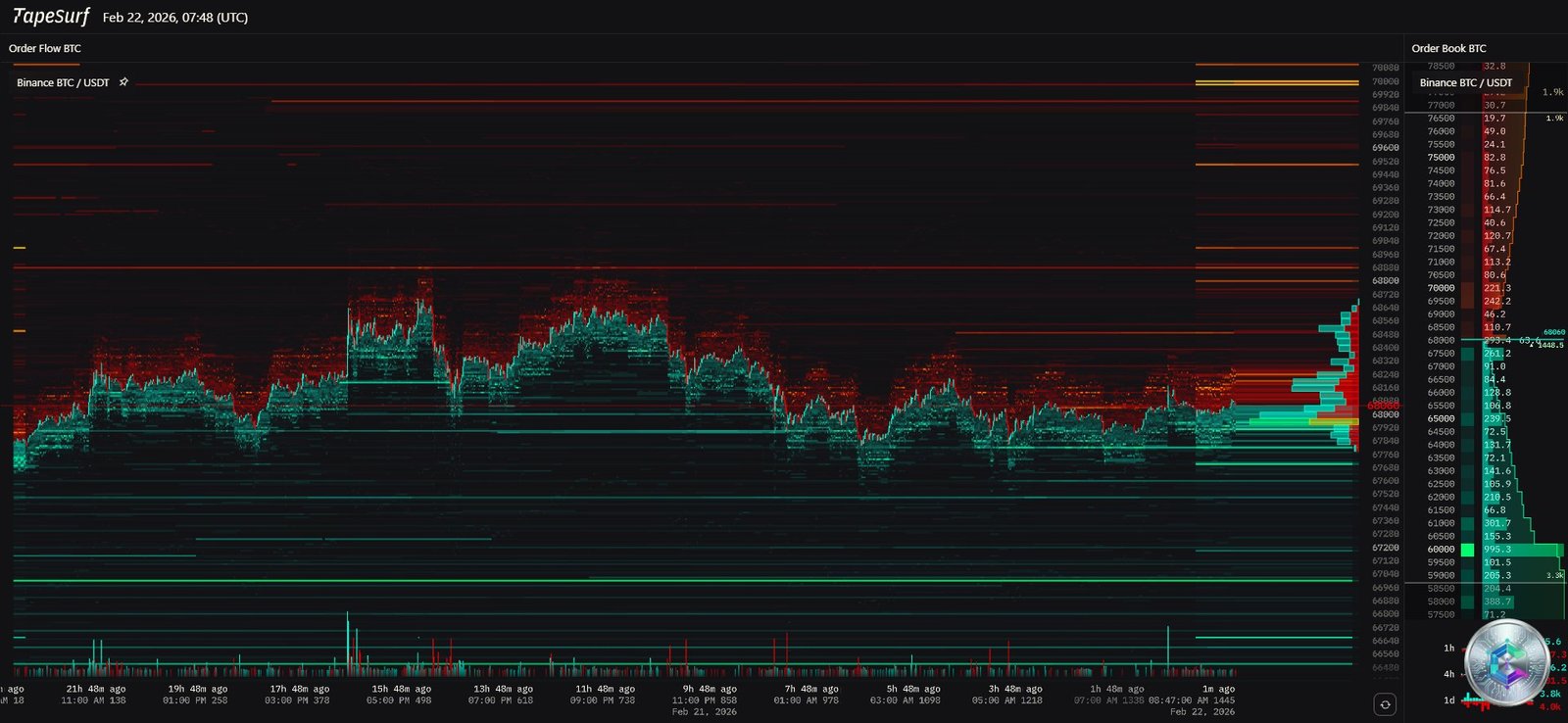Click the date Feb 22, 2026, 07:48 (UTC)
Screen dimensions: 1568x723
coord(175,18)
